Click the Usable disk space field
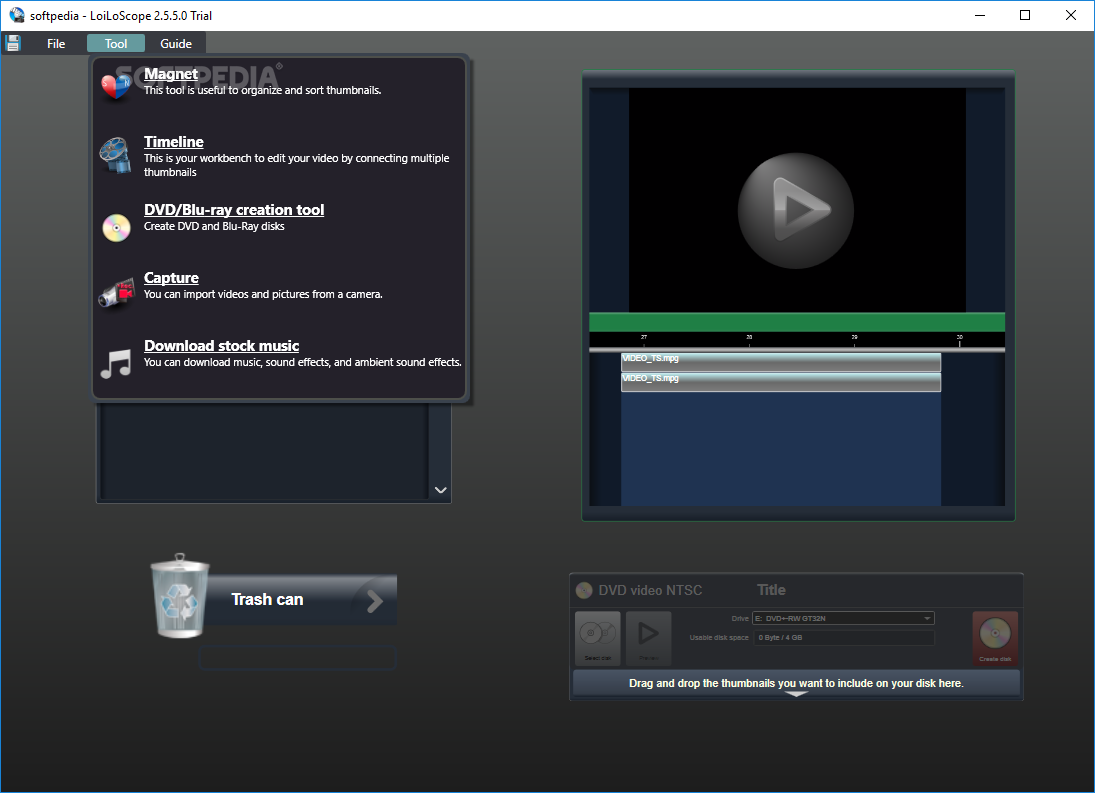The height and width of the screenshot is (793, 1095). point(844,637)
